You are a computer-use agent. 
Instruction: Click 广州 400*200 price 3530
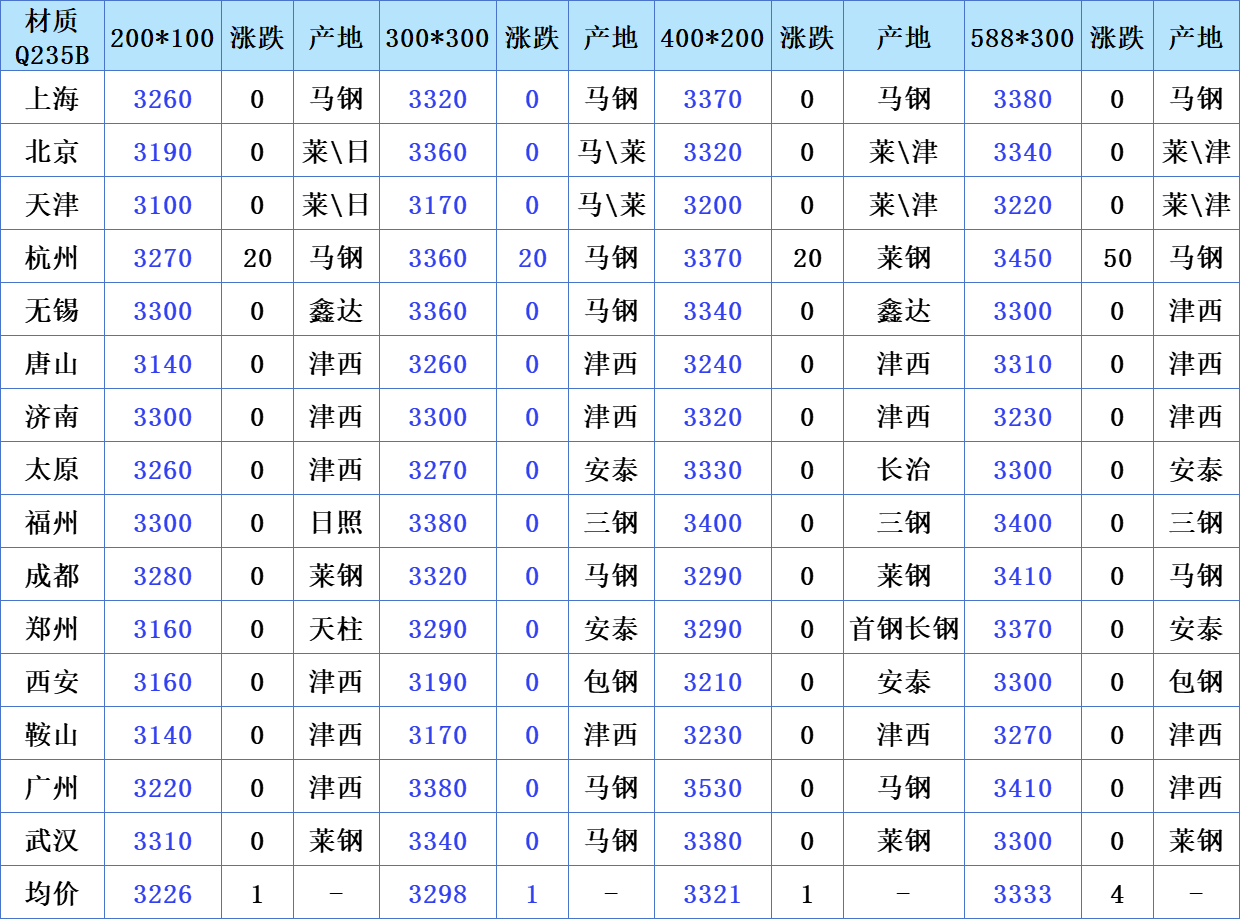(x=712, y=788)
